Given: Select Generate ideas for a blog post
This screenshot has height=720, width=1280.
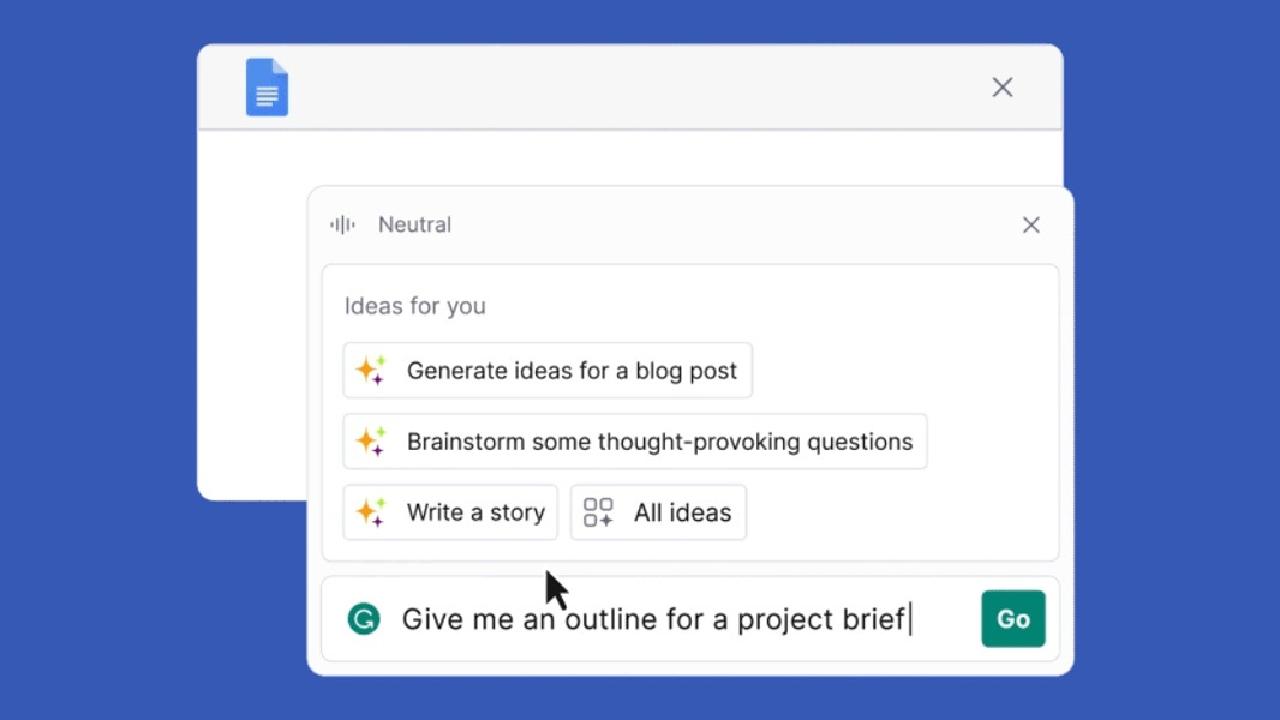Looking at the screenshot, I should (x=571, y=371).
